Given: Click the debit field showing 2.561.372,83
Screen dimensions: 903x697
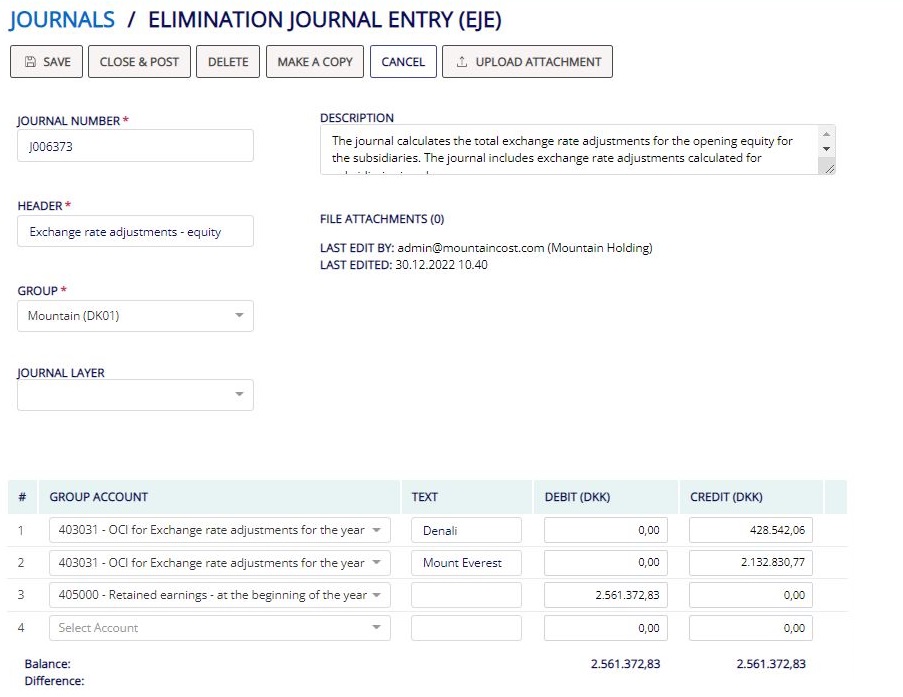Looking at the screenshot, I should point(606,595).
